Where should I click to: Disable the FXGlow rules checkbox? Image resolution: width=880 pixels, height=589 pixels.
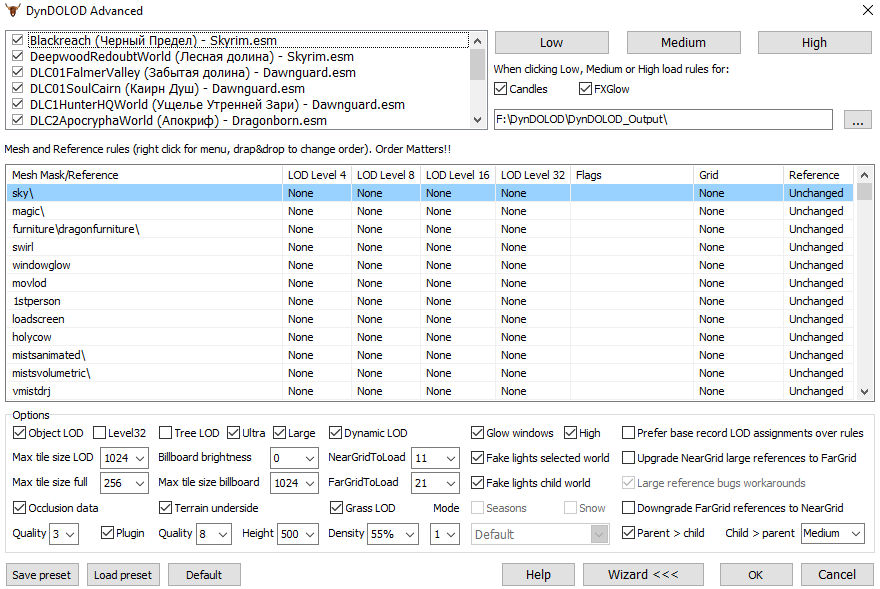point(585,89)
